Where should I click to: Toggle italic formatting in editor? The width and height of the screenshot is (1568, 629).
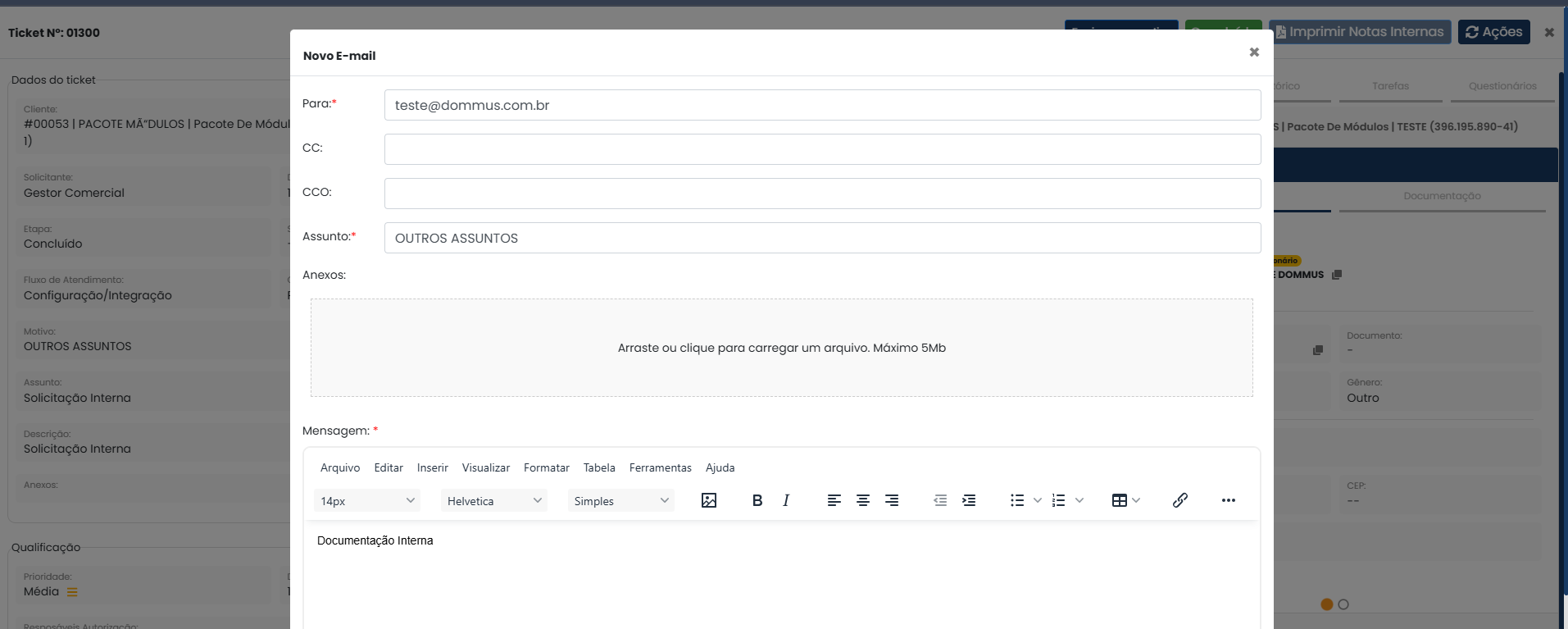pyautogui.click(x=786, y=500)
